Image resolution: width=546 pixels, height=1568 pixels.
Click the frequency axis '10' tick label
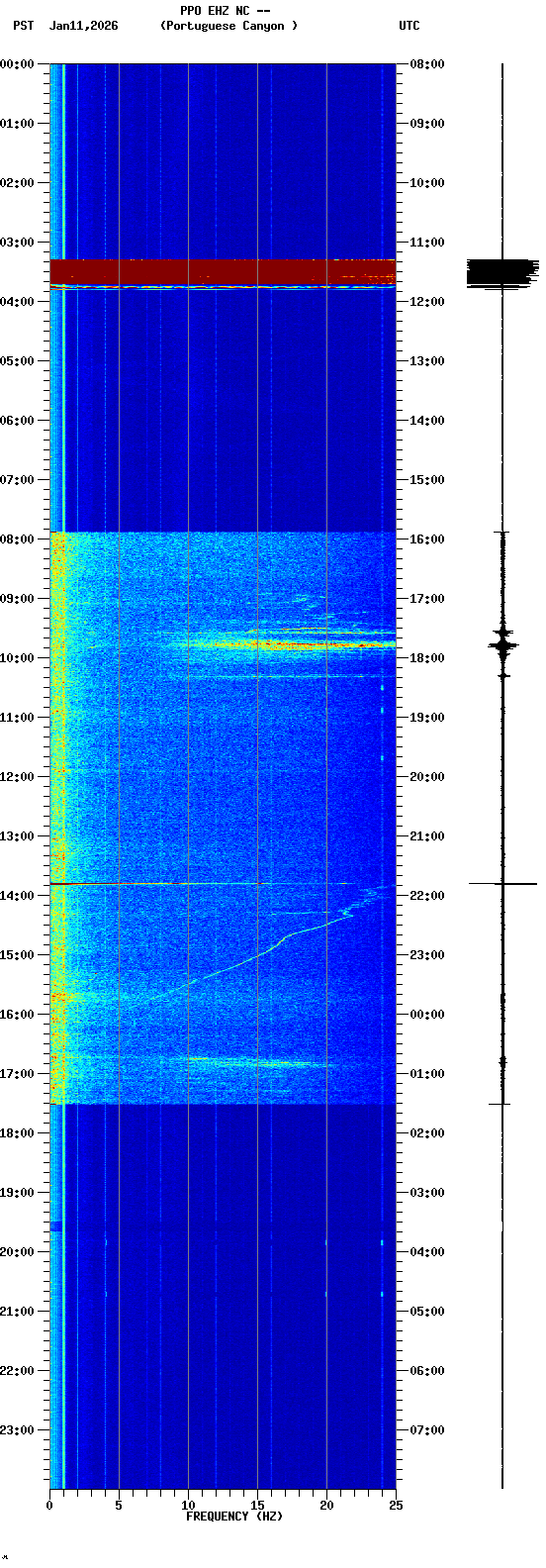coord(188,1506)
